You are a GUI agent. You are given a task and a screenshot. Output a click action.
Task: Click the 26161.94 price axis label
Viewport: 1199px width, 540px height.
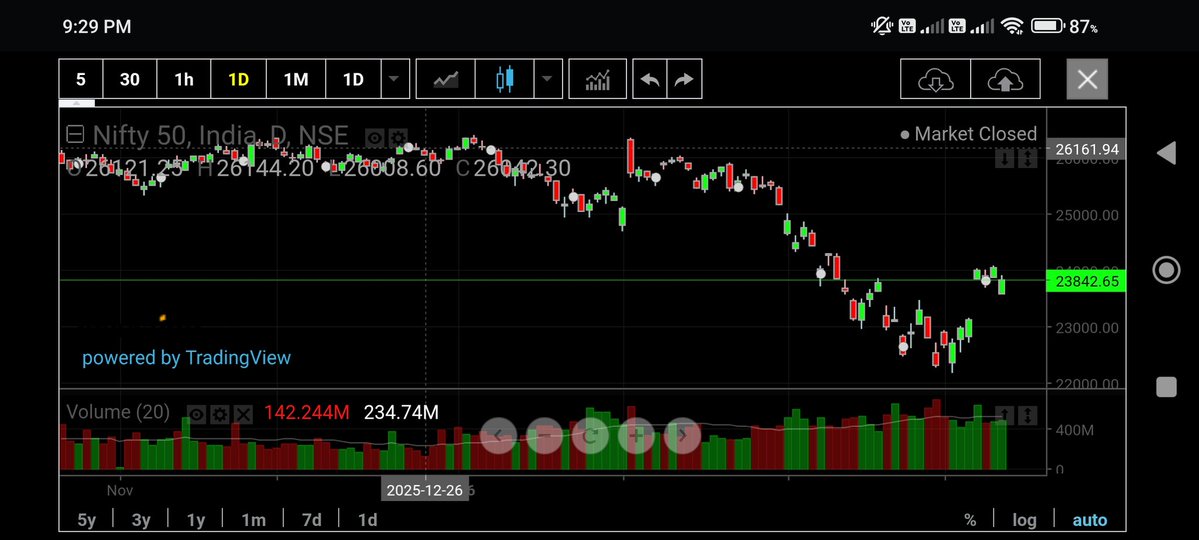[1086, 149]
